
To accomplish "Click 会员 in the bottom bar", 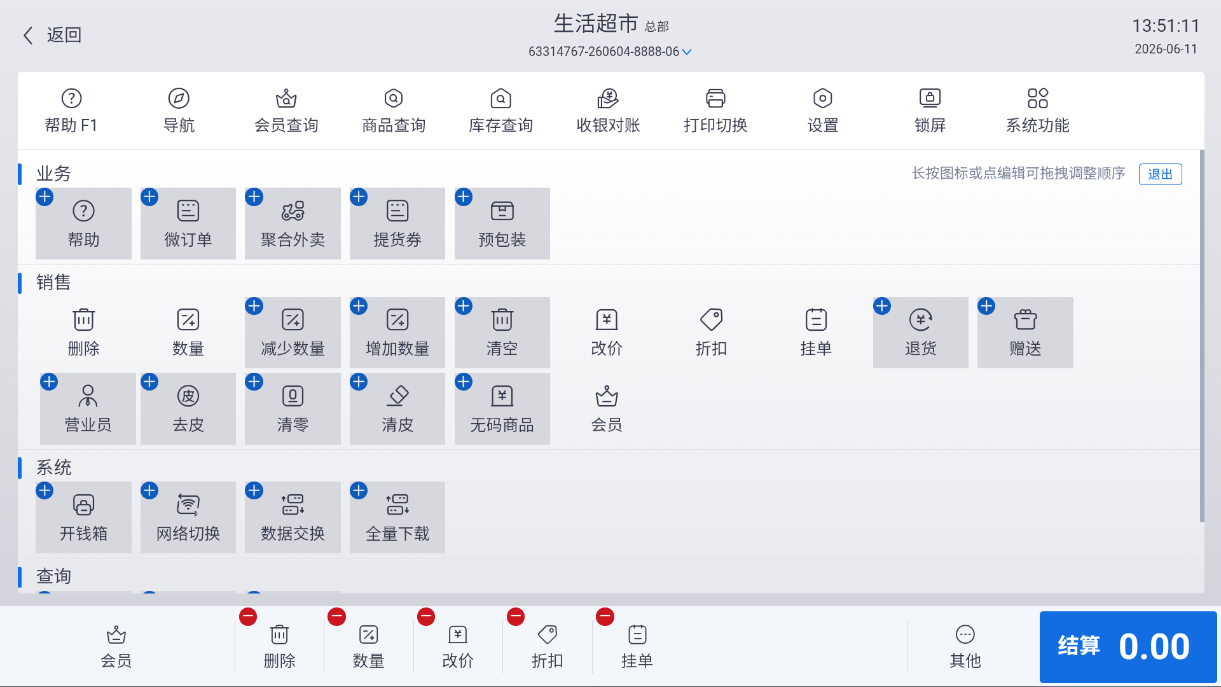I will pyautogui.click(x=116, y=647).
